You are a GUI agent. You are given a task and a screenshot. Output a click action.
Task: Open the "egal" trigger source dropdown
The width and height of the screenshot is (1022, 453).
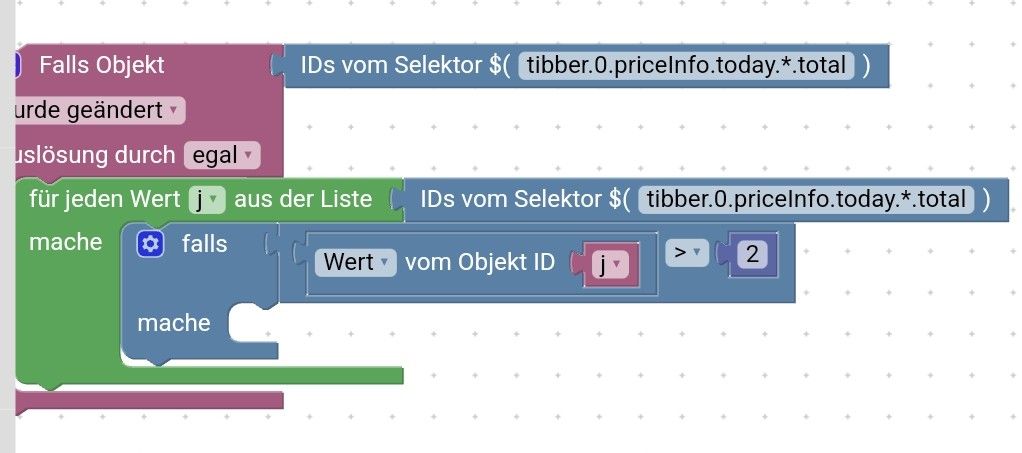click(221, 155)
